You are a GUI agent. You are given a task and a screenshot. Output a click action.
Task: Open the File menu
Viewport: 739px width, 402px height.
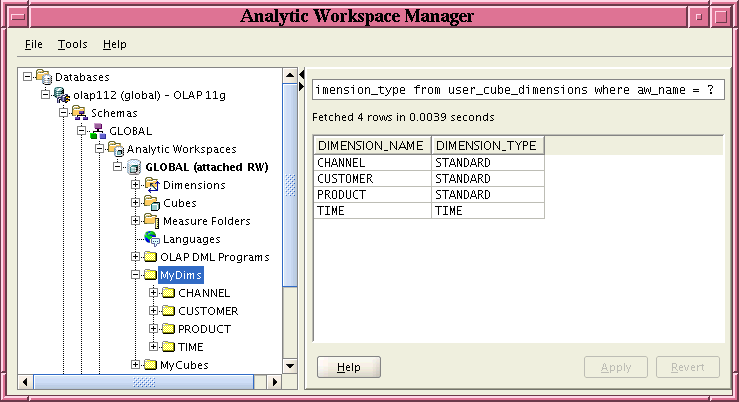coord(33,44)
